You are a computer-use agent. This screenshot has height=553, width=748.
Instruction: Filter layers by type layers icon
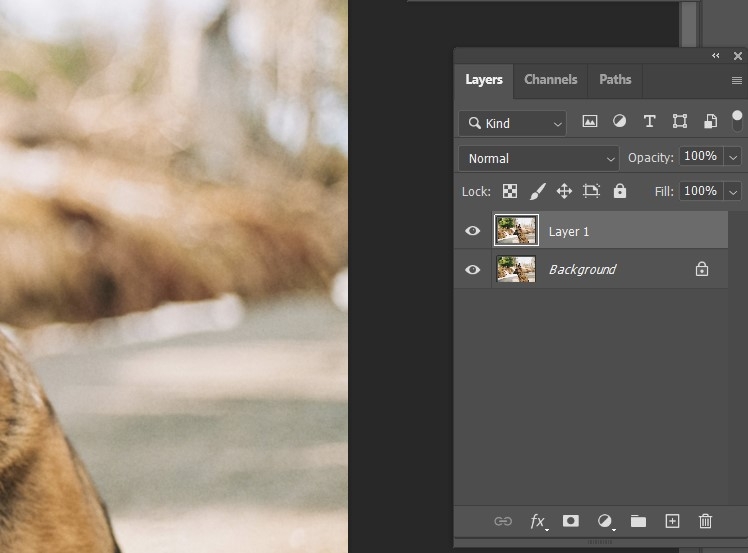coord(649,121)
